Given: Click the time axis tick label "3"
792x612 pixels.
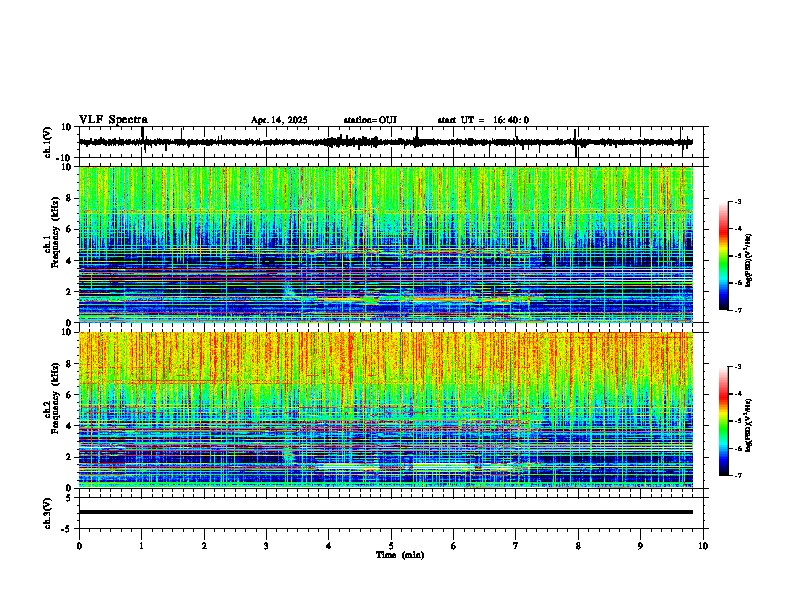Looking at the screenshot, I should [x=266, y=546].
